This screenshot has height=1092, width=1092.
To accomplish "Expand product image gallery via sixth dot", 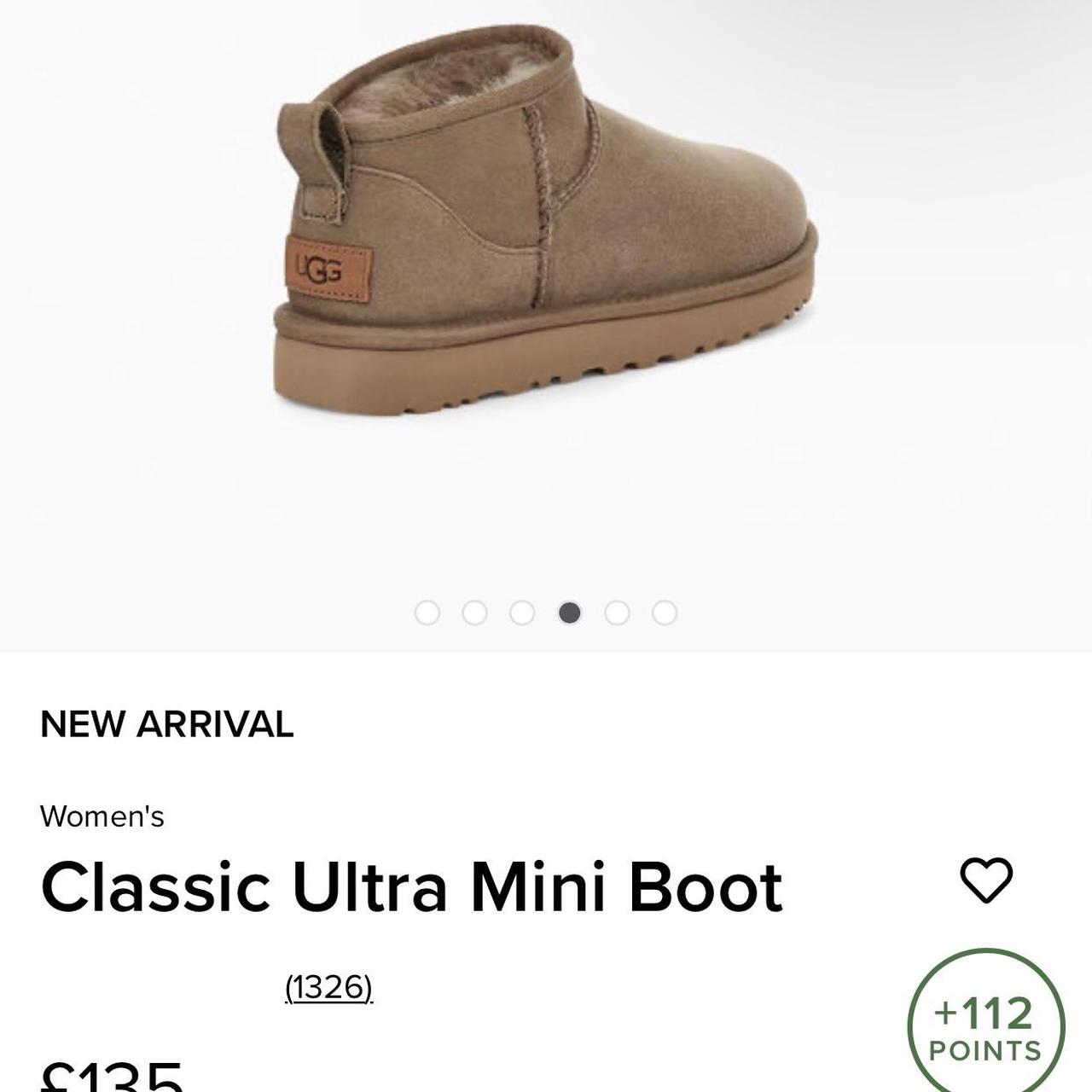I will point(664,611).
